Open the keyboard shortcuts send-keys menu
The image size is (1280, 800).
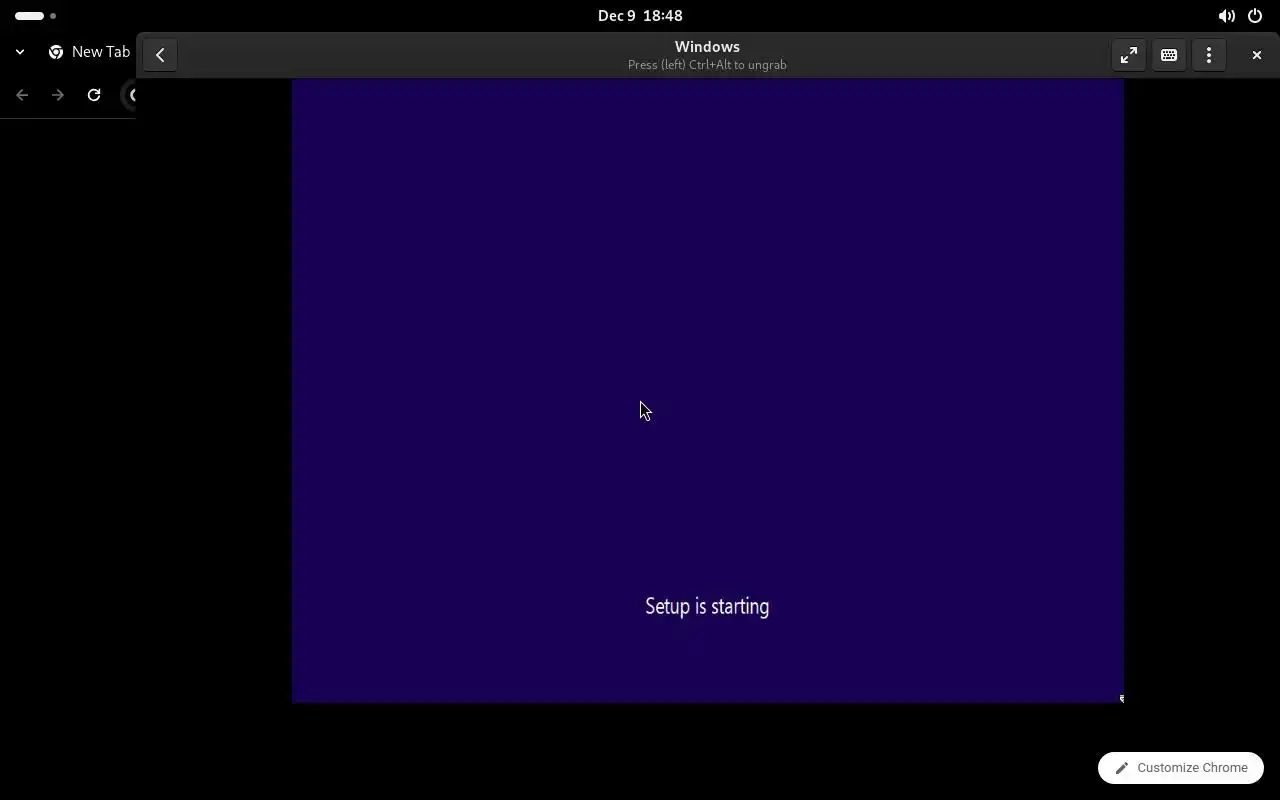tap(1169, 55)
